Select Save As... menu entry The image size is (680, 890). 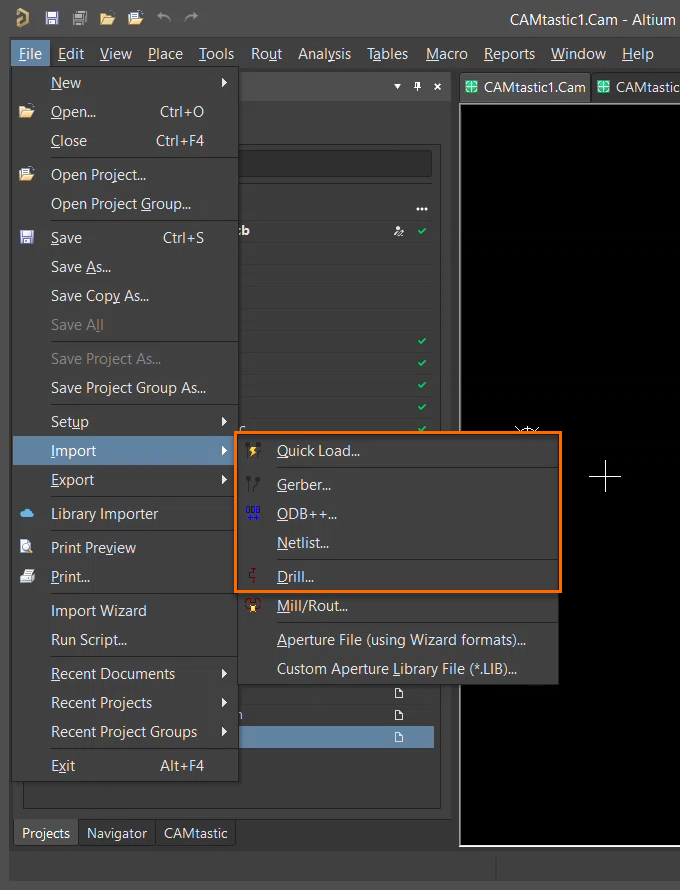[125, 267]
